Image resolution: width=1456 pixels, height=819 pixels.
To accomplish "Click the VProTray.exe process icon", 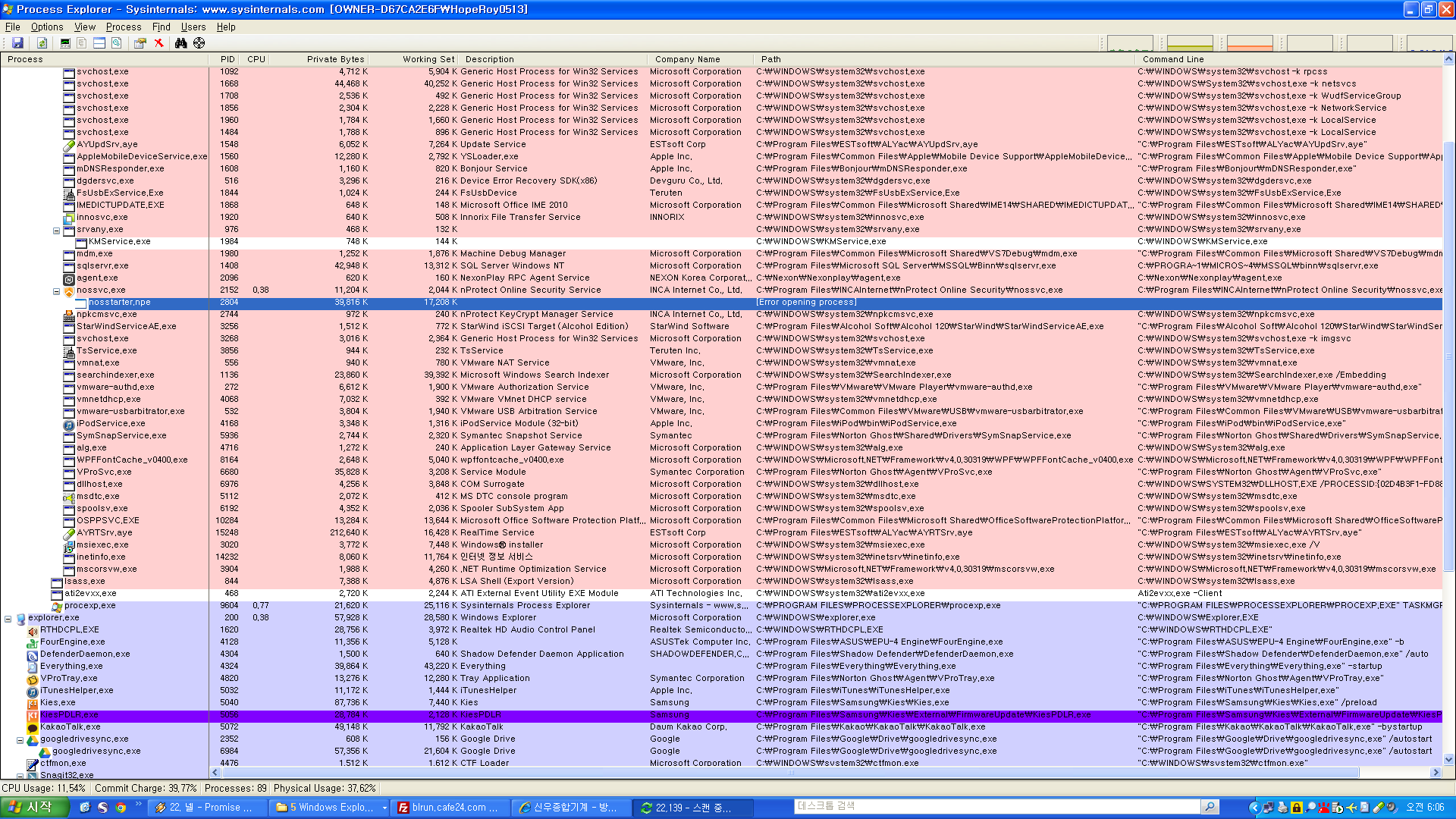I will click(33, 679).
